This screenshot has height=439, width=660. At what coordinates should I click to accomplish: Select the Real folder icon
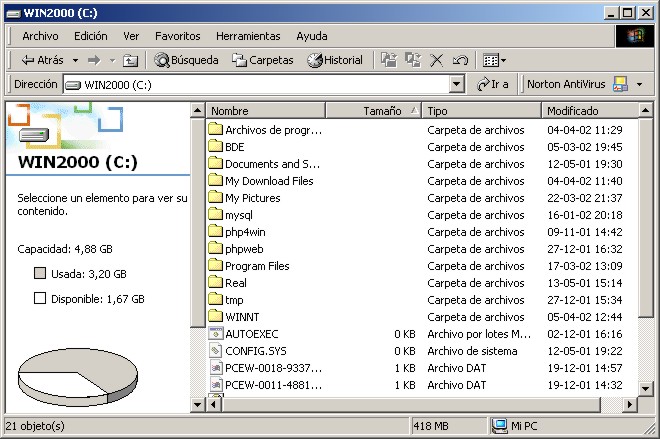pos(216,282)
